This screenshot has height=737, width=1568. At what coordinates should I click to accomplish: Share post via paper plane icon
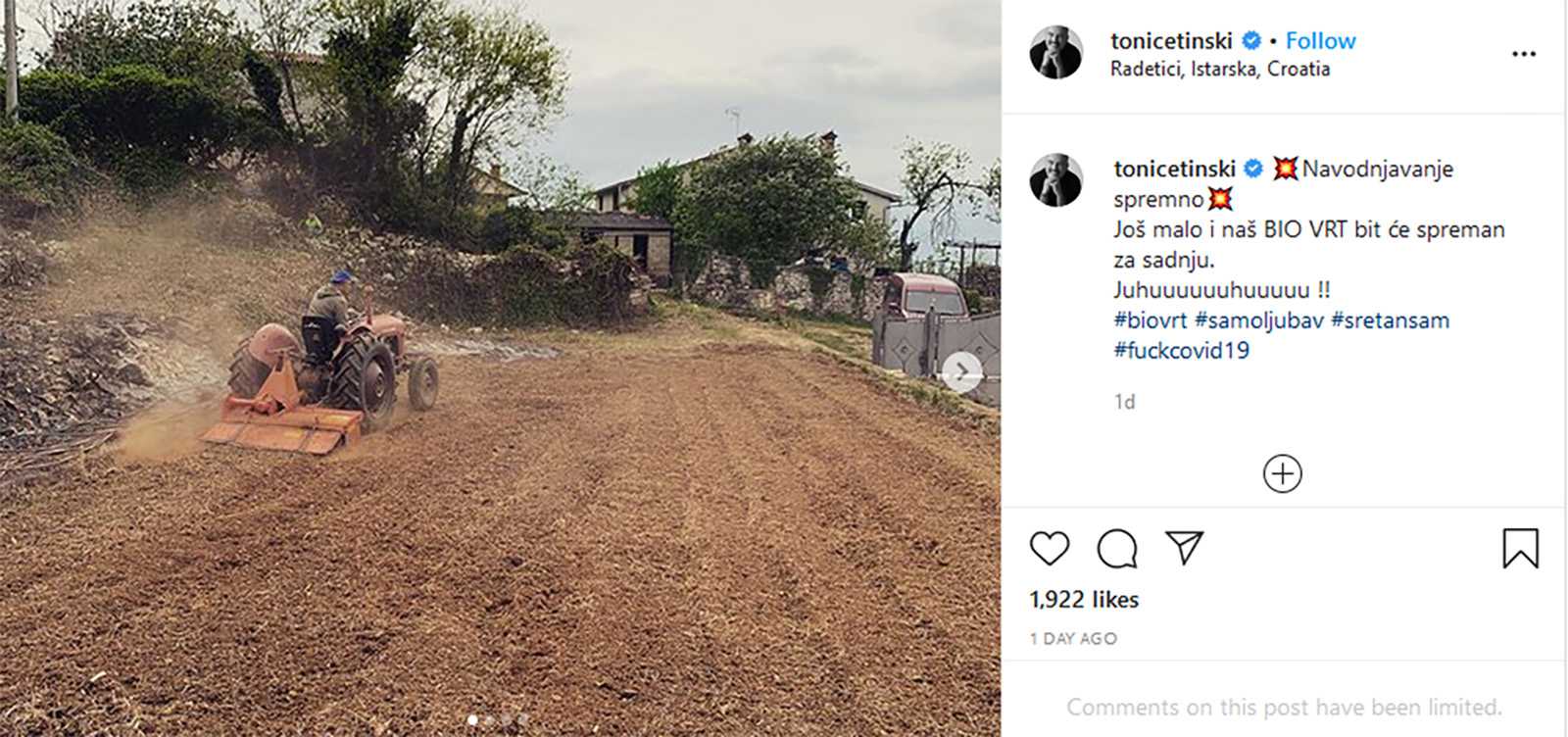1184,547
